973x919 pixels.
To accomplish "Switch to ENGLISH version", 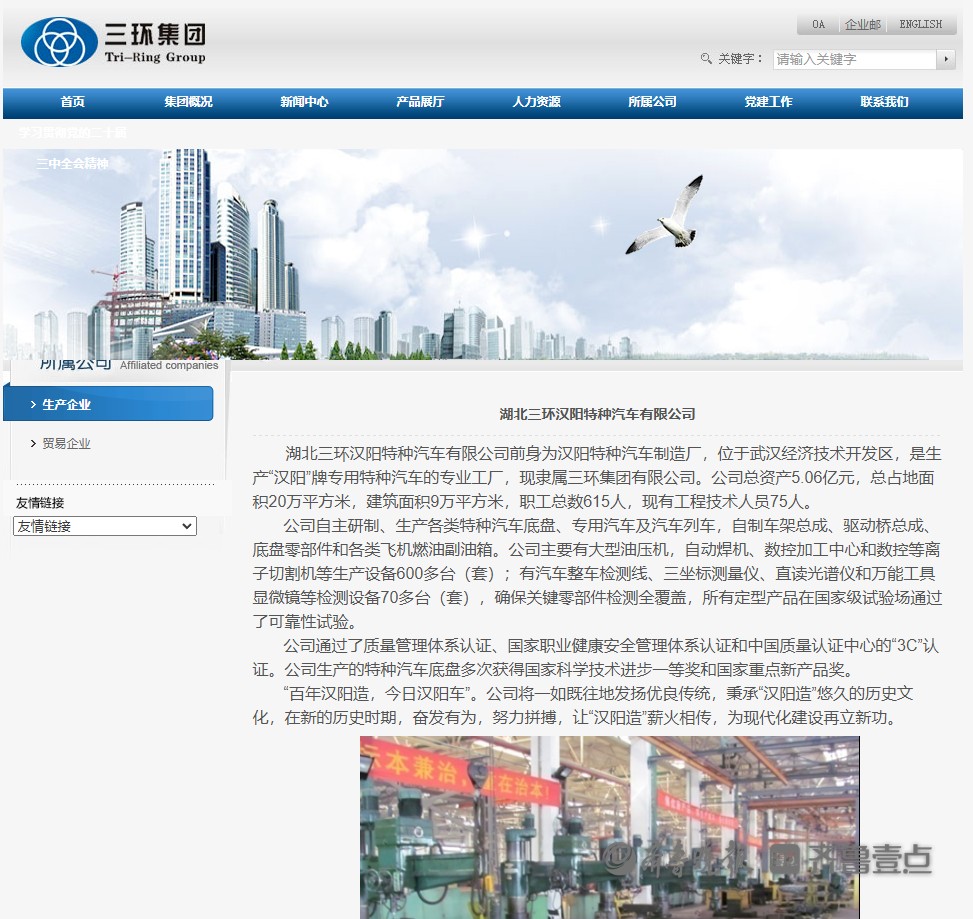I will 920,24.
